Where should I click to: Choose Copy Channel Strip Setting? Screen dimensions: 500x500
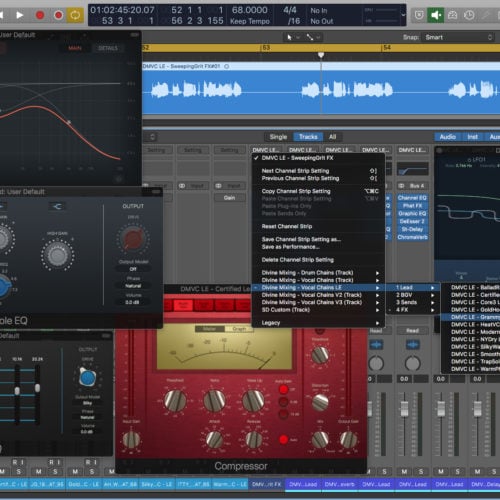tap(318, 191)
